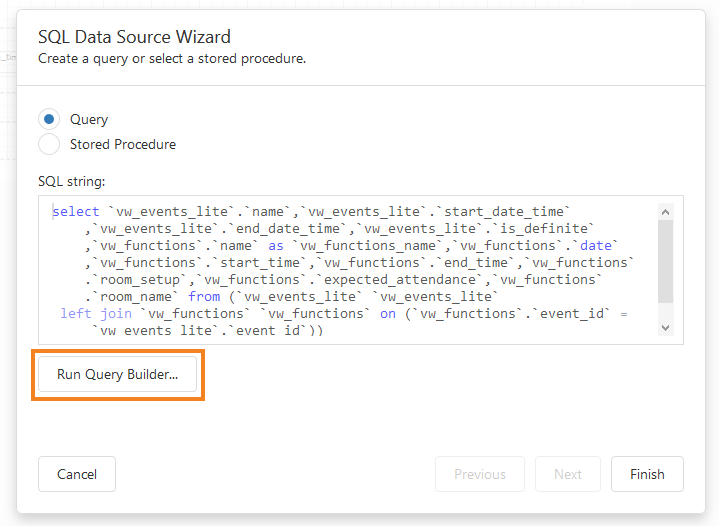Screen dimensions: 719x526
Task: Click the 'as' keyword in SQL text
Action: point(276,245)
